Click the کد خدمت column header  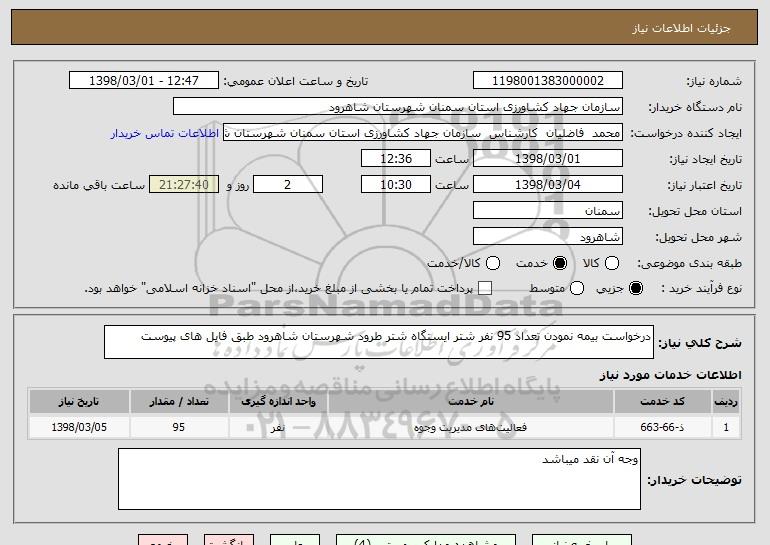662,402
